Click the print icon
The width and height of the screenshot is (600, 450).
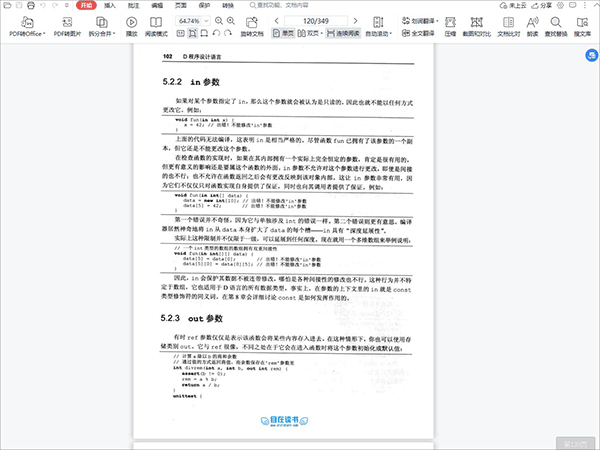[31, 5]
